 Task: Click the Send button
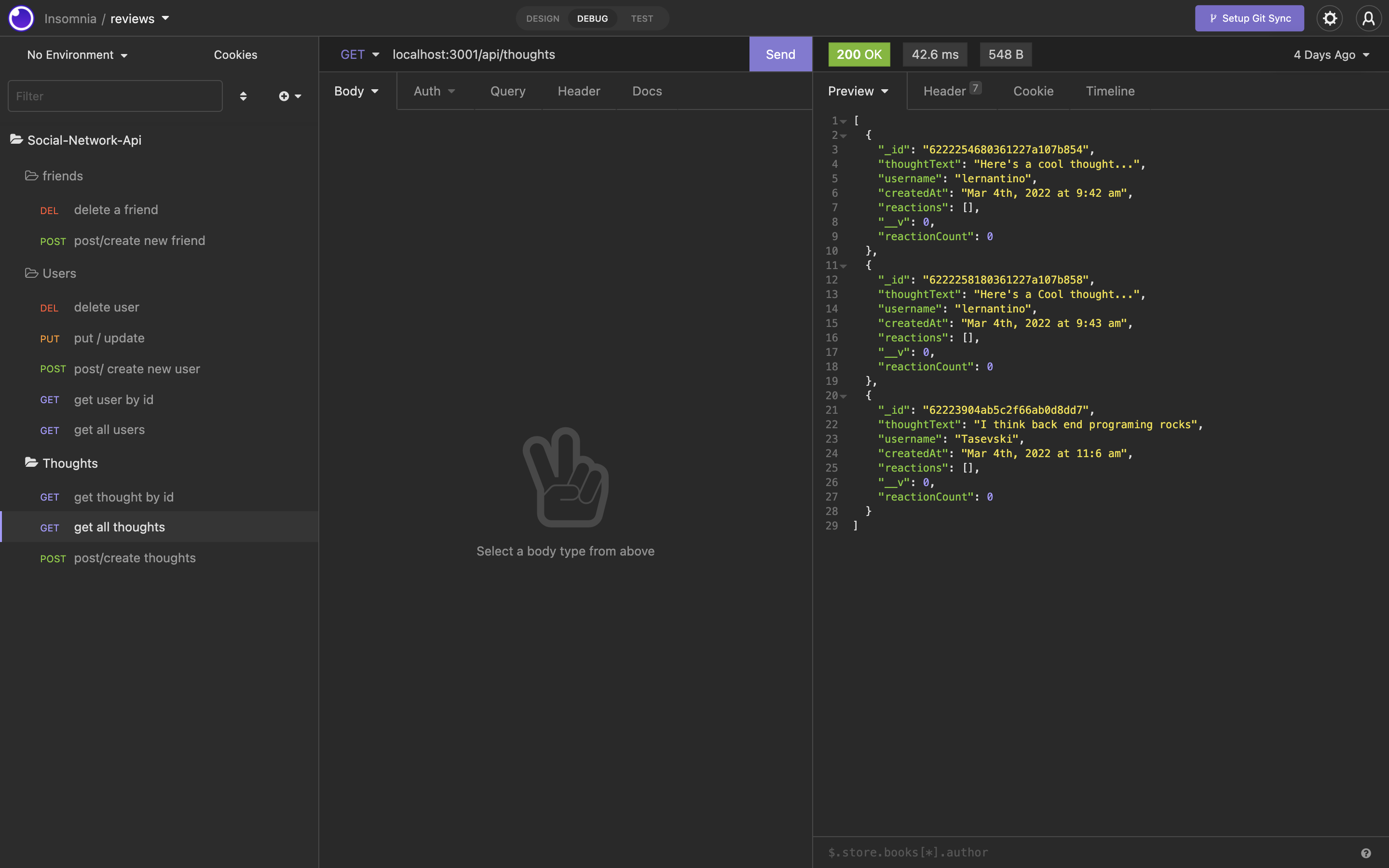[x=780, y=54]
